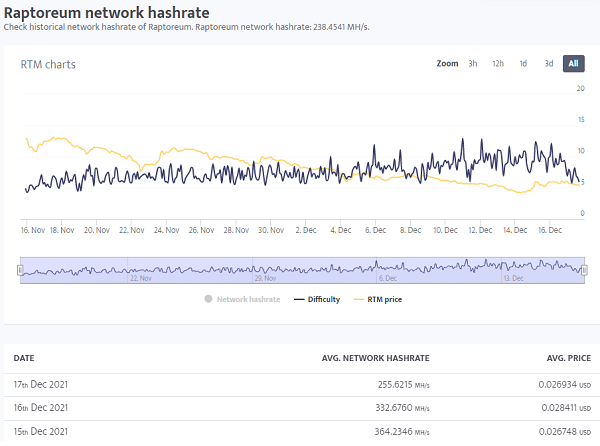Select the 17th Dec 2021 row date
The width and height of the screenshot is (600, 446).
click(41, 384)
